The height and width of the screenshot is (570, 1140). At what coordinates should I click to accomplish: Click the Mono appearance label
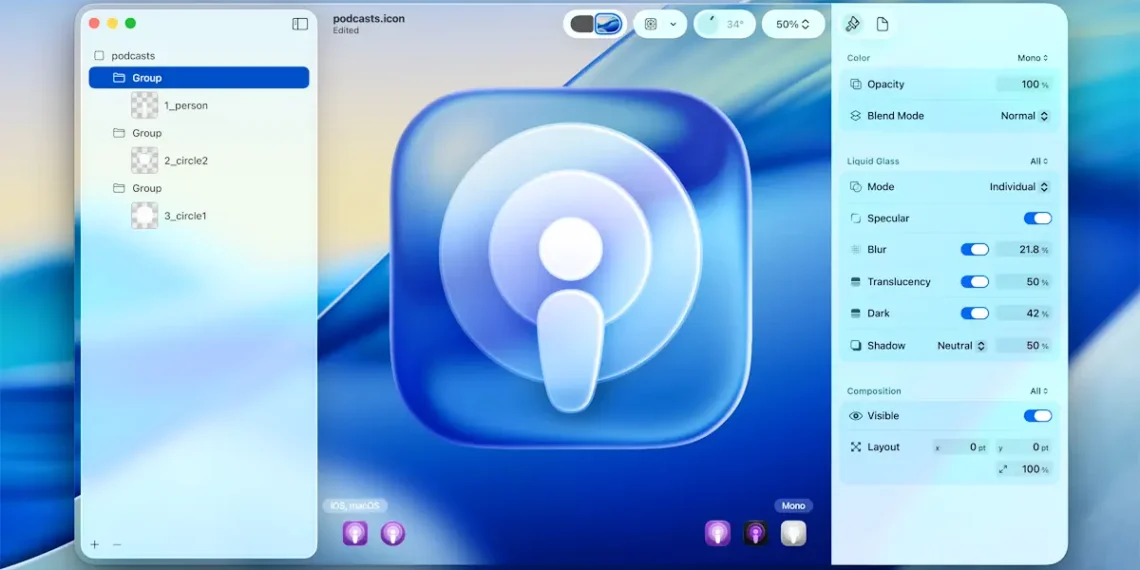(x=793, y=505)
